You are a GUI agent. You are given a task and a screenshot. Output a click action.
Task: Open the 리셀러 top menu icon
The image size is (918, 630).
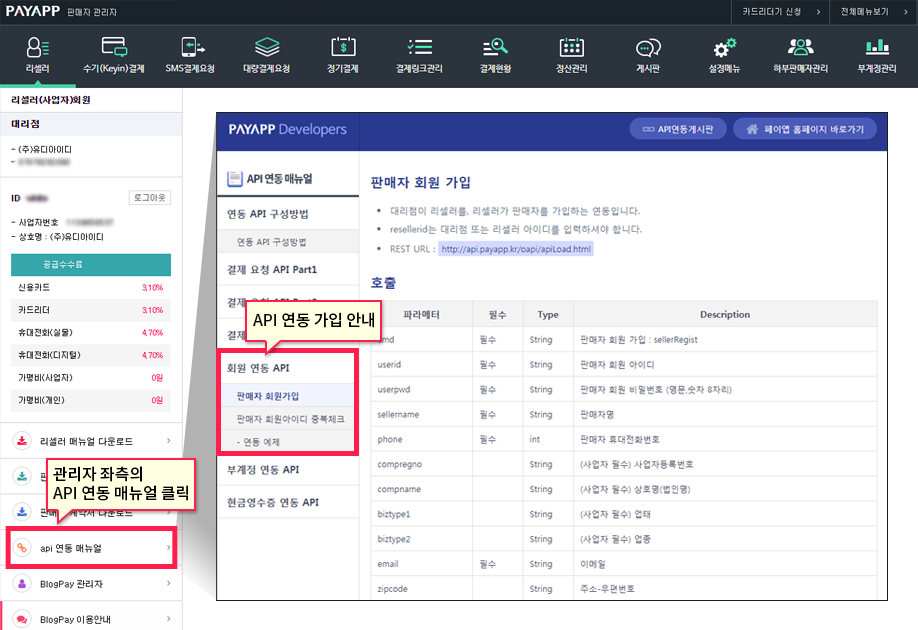coord(37,47)
